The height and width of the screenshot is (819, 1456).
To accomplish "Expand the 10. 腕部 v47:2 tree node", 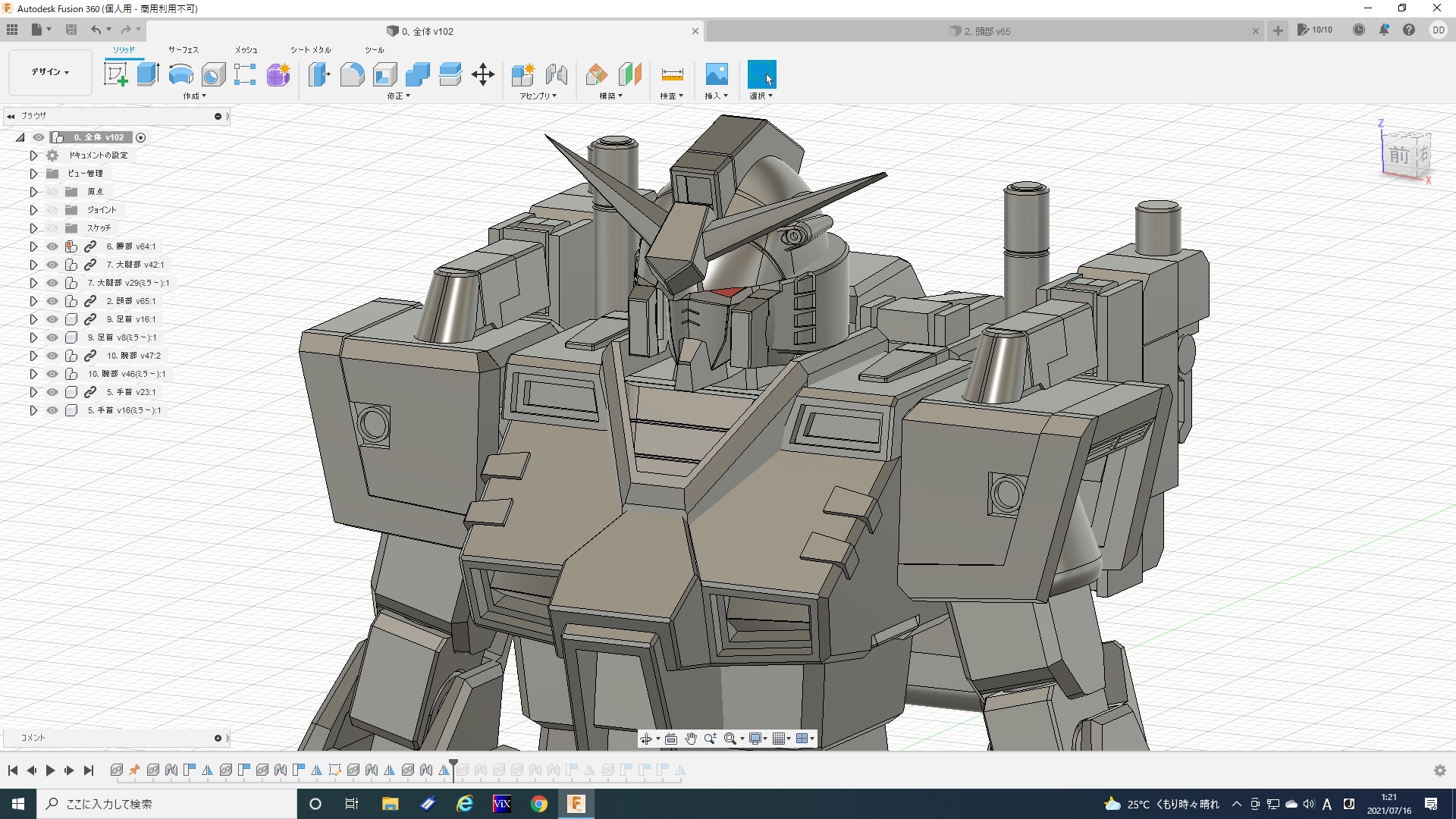I will pyautogui.click(x=33, y=356).
